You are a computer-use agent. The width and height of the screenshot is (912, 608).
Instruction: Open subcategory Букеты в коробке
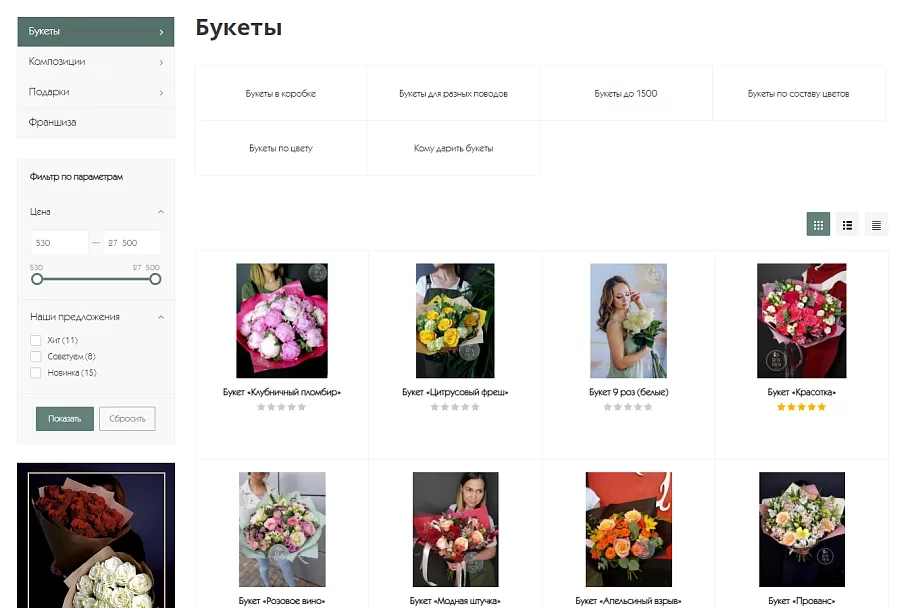tap(281, 93)
